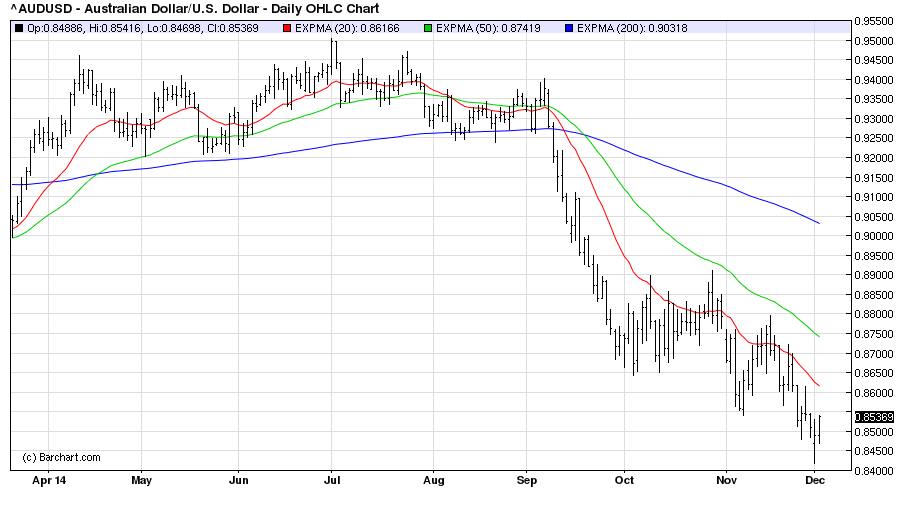Click the 0.86000 price axis label
900x511 pixels.
pyautogui.click(x=874, y=393)
